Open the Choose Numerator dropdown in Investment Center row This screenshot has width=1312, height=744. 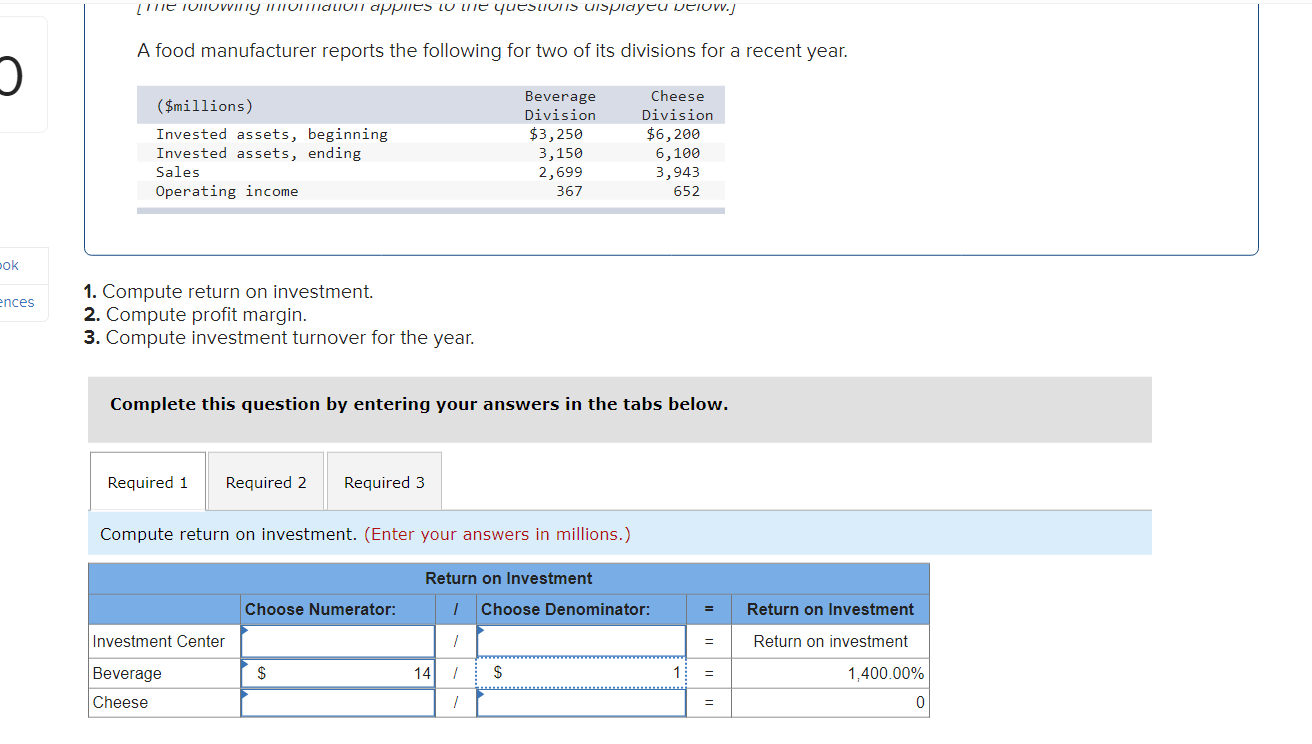click(x=338, y=641)
